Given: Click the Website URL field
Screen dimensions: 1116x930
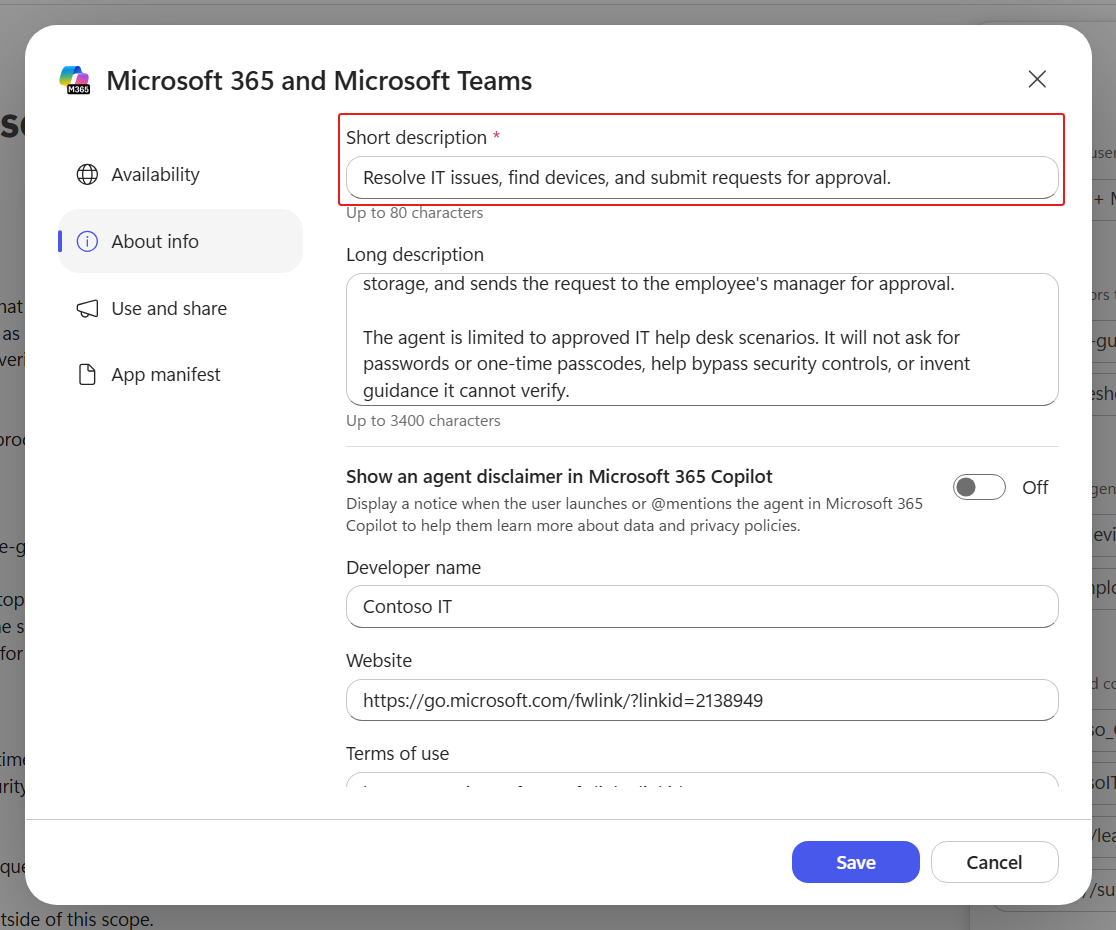Looking at the screenshot, I should pos(702,700).
